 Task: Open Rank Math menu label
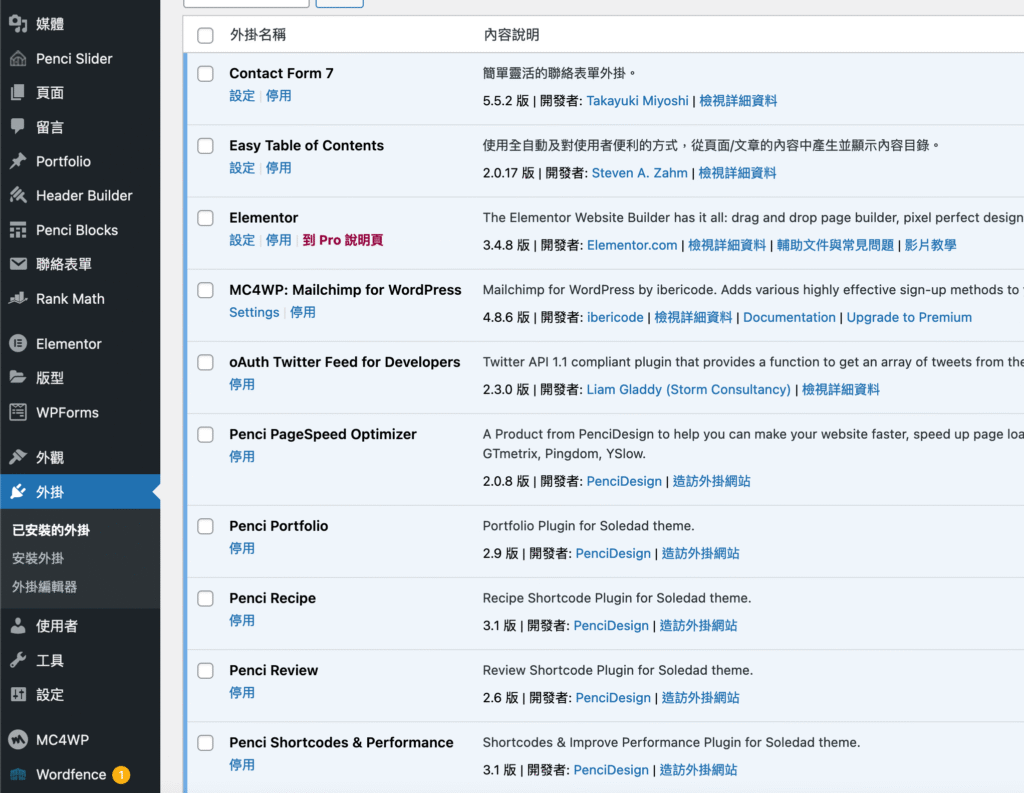click(x=70, y=299)
